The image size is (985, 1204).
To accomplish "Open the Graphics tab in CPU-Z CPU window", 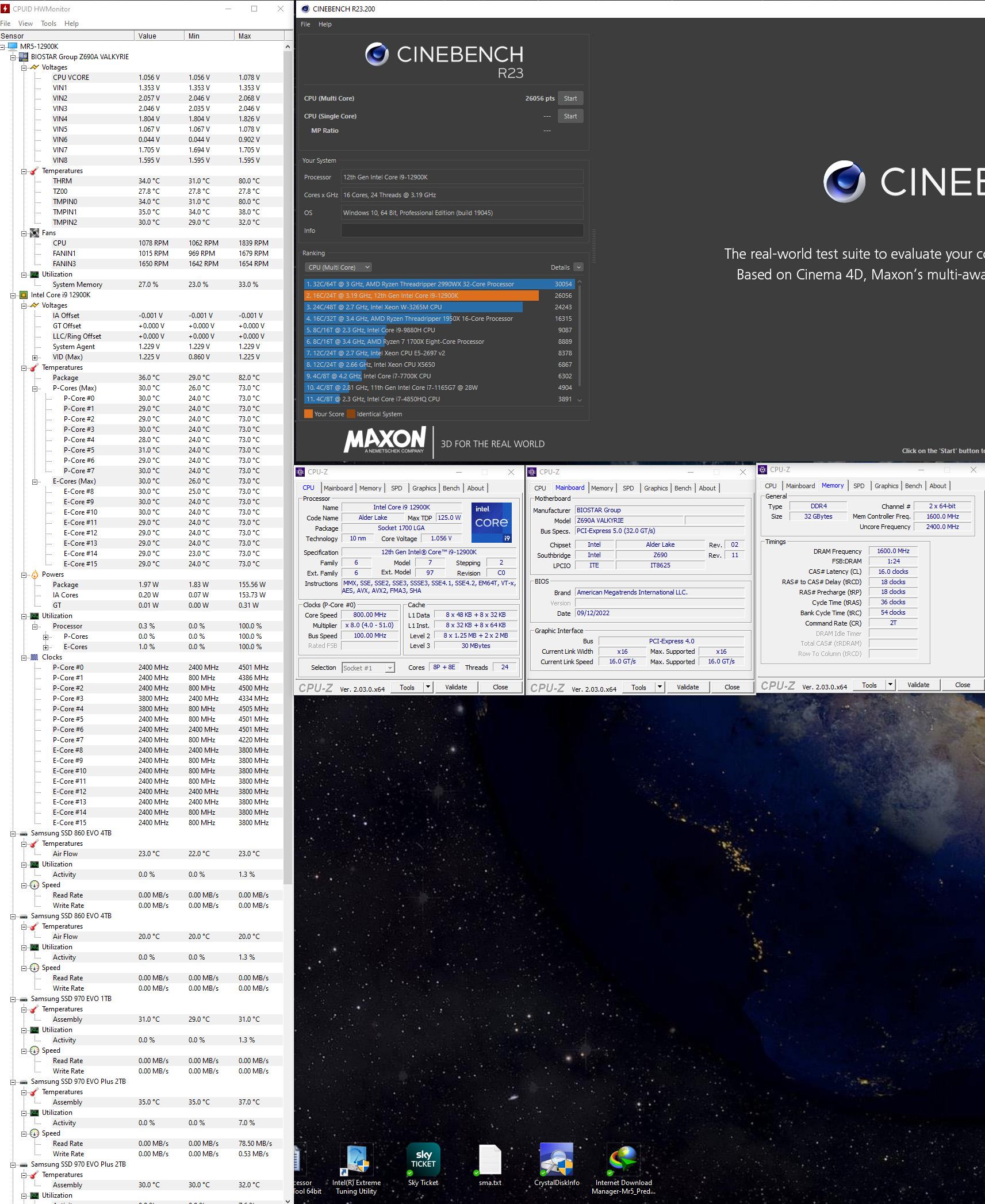I will click(x=424, y=488).
